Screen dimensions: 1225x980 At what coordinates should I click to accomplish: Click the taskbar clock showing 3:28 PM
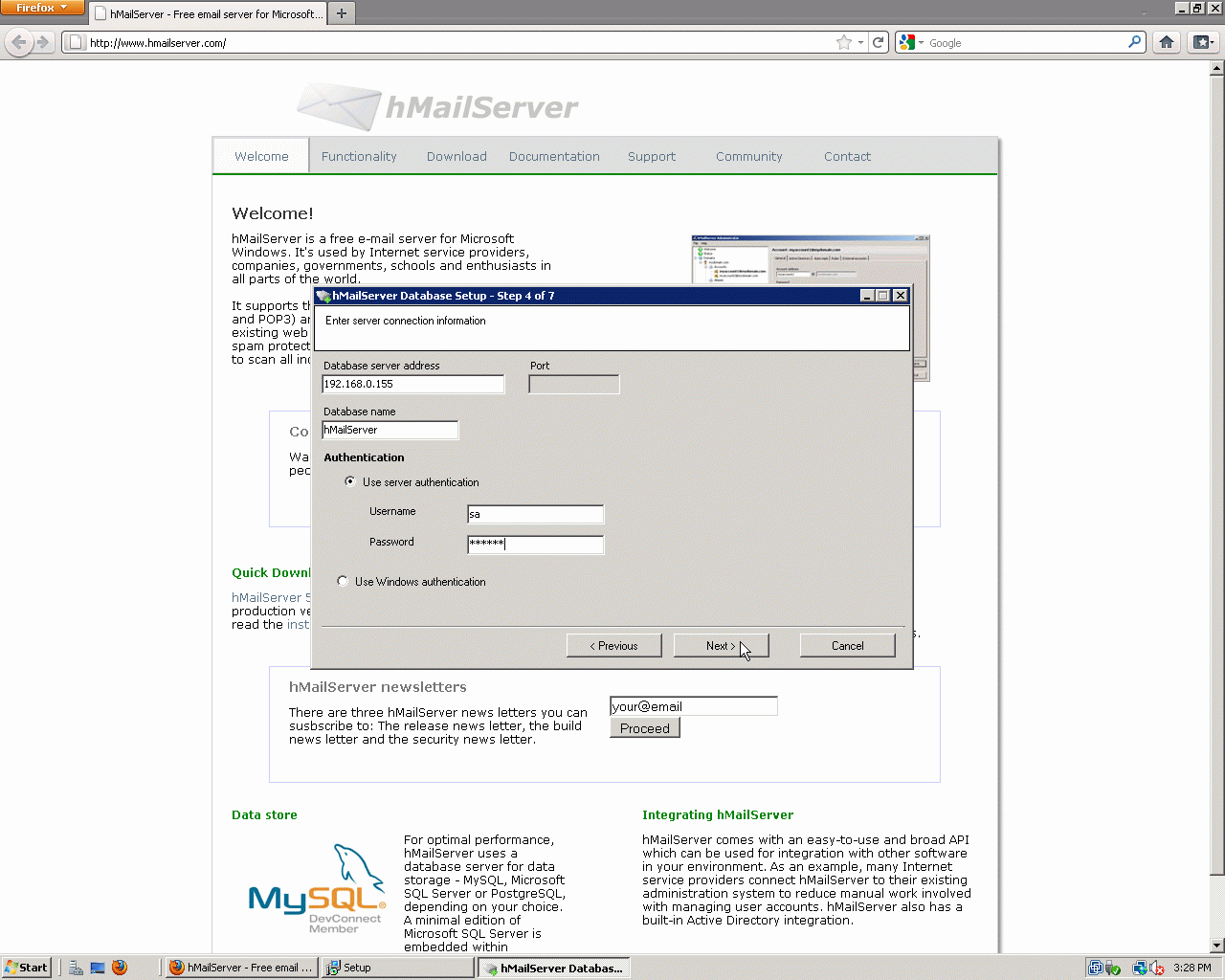click(1192, 968)
